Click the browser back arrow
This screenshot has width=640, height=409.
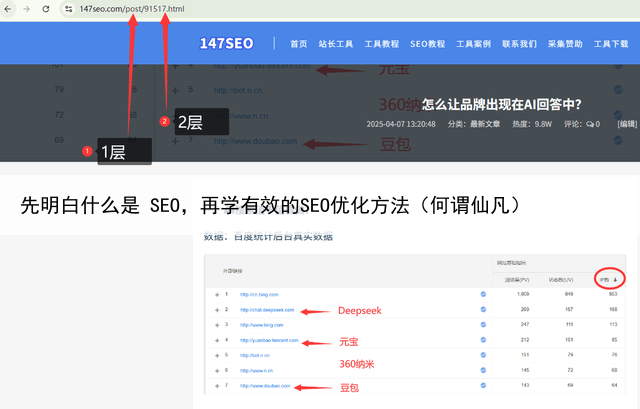pos(8,9)
